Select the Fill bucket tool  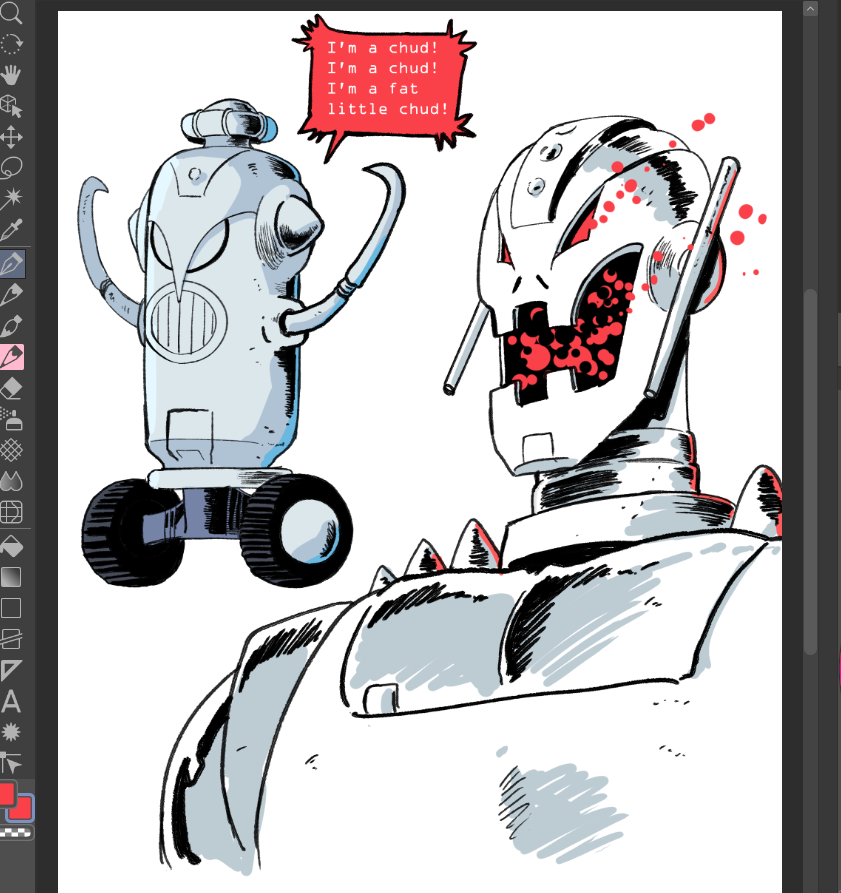[x=11, y=546]
